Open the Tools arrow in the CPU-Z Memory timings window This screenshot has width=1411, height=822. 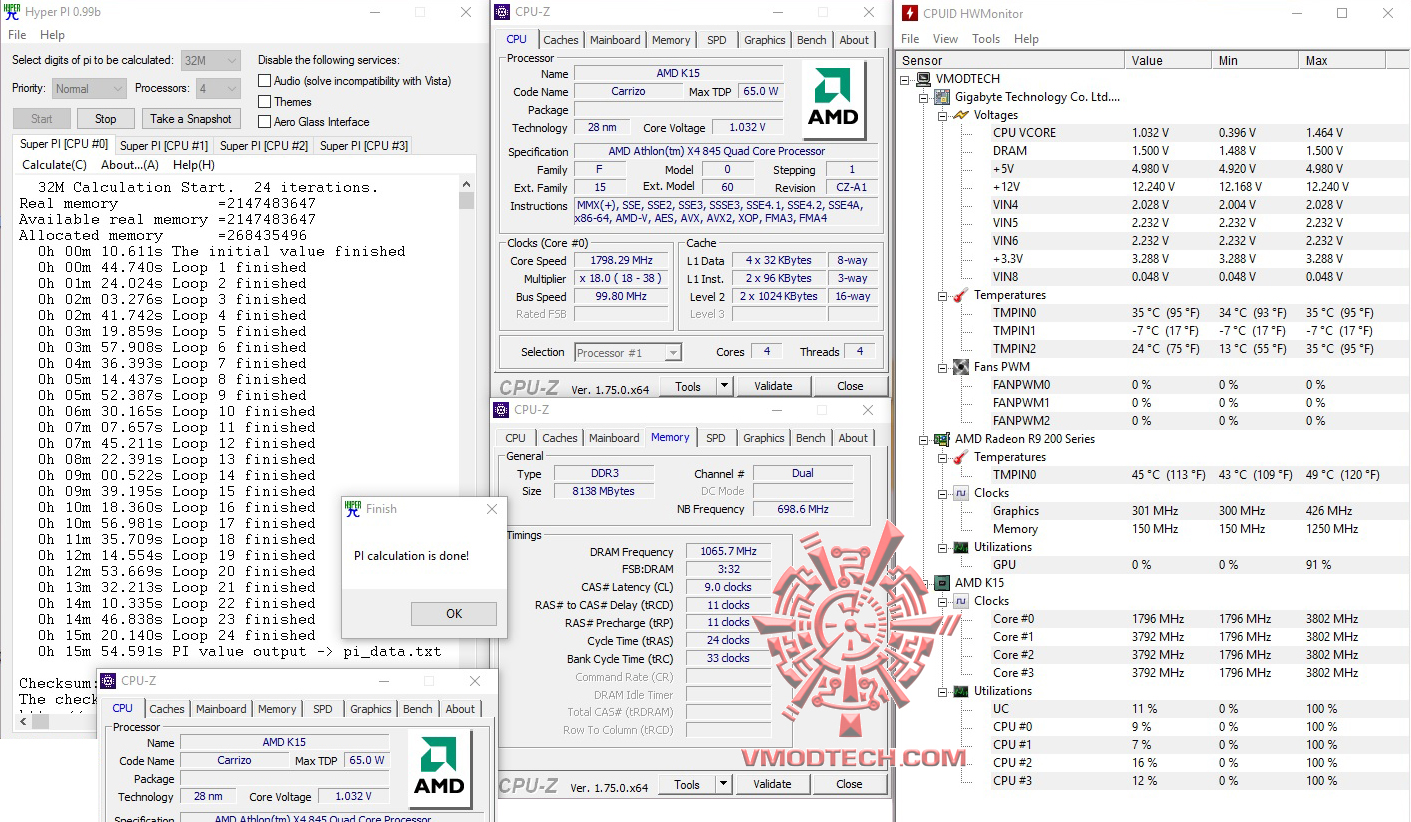point(725,785)
